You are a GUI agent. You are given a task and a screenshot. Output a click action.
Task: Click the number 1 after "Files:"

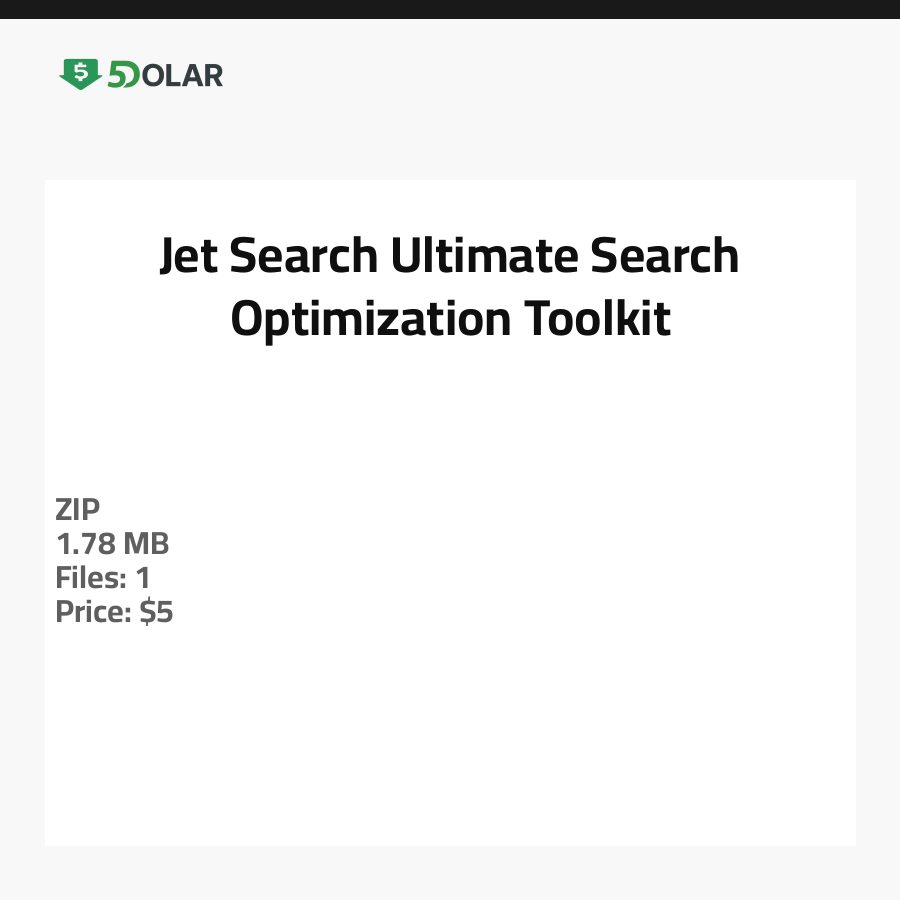pyautogui.click(x=143, y=578)
